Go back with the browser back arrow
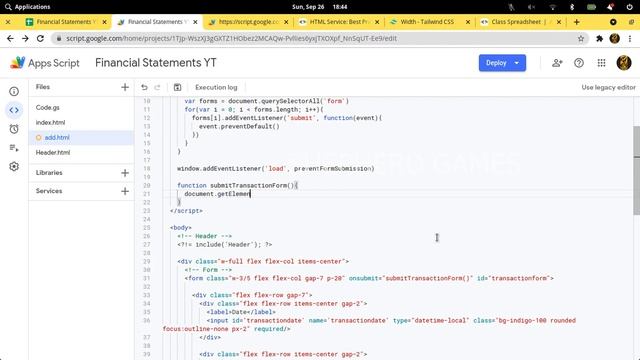 click(x=10, y=38)
